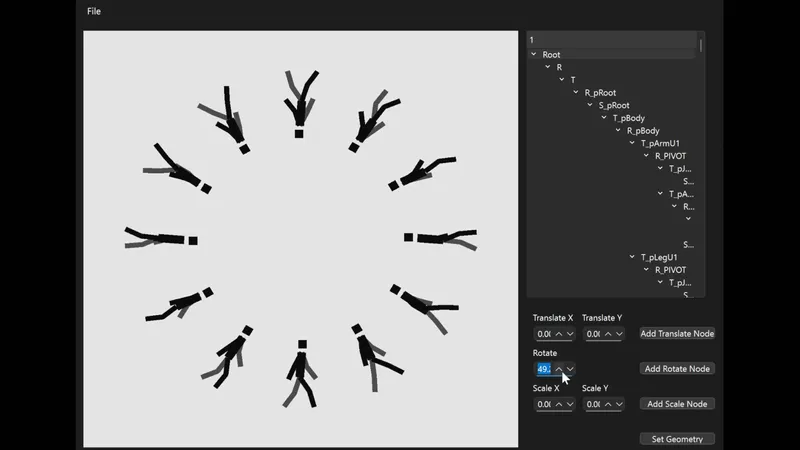The image size is (800, 450).
Task: Increase Scale X with up arrow
Action: (x=559, y=404)
